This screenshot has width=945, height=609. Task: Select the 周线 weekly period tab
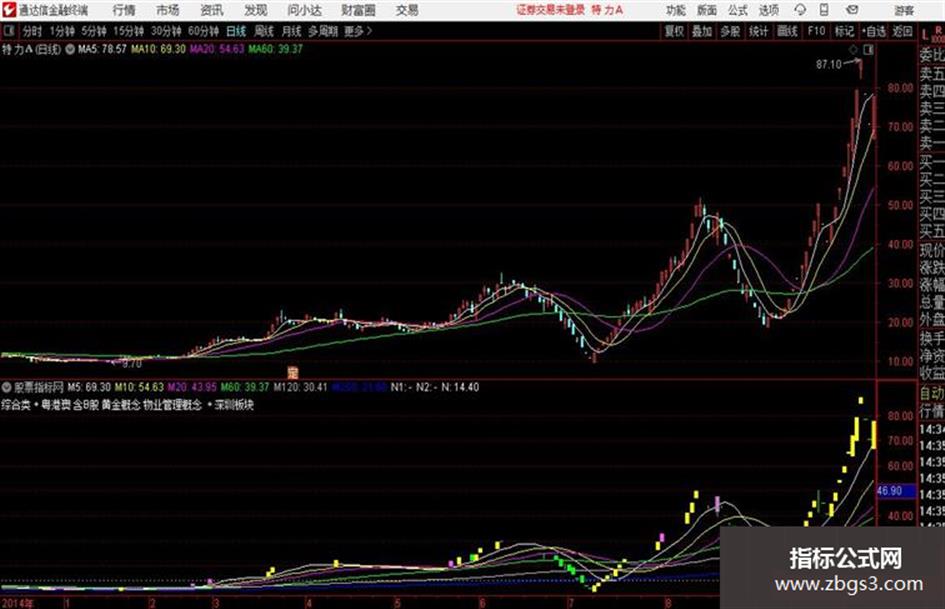click(x=264, y=31)
